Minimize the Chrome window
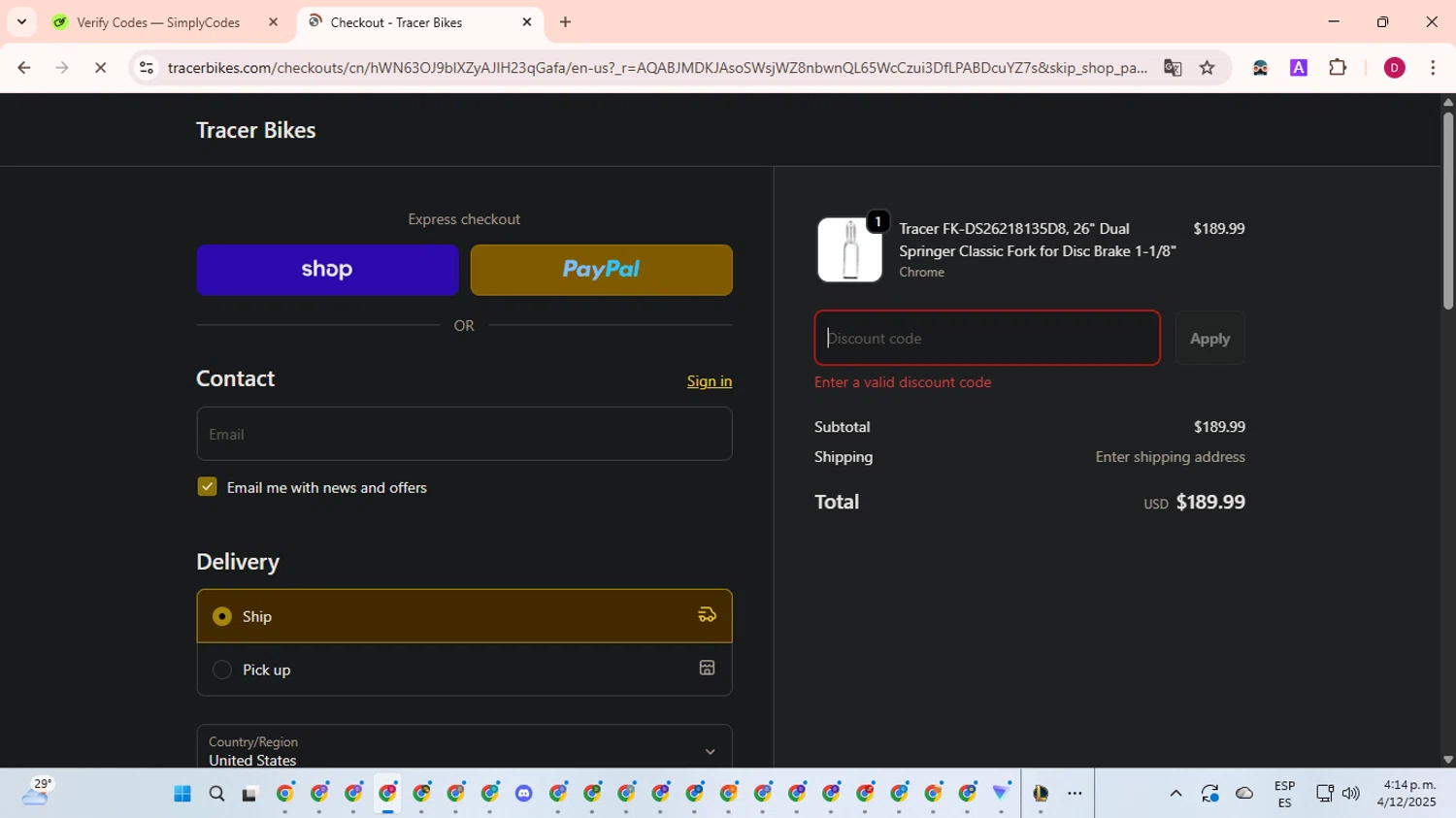1456x818 pixels. (x=1334, y=21)
